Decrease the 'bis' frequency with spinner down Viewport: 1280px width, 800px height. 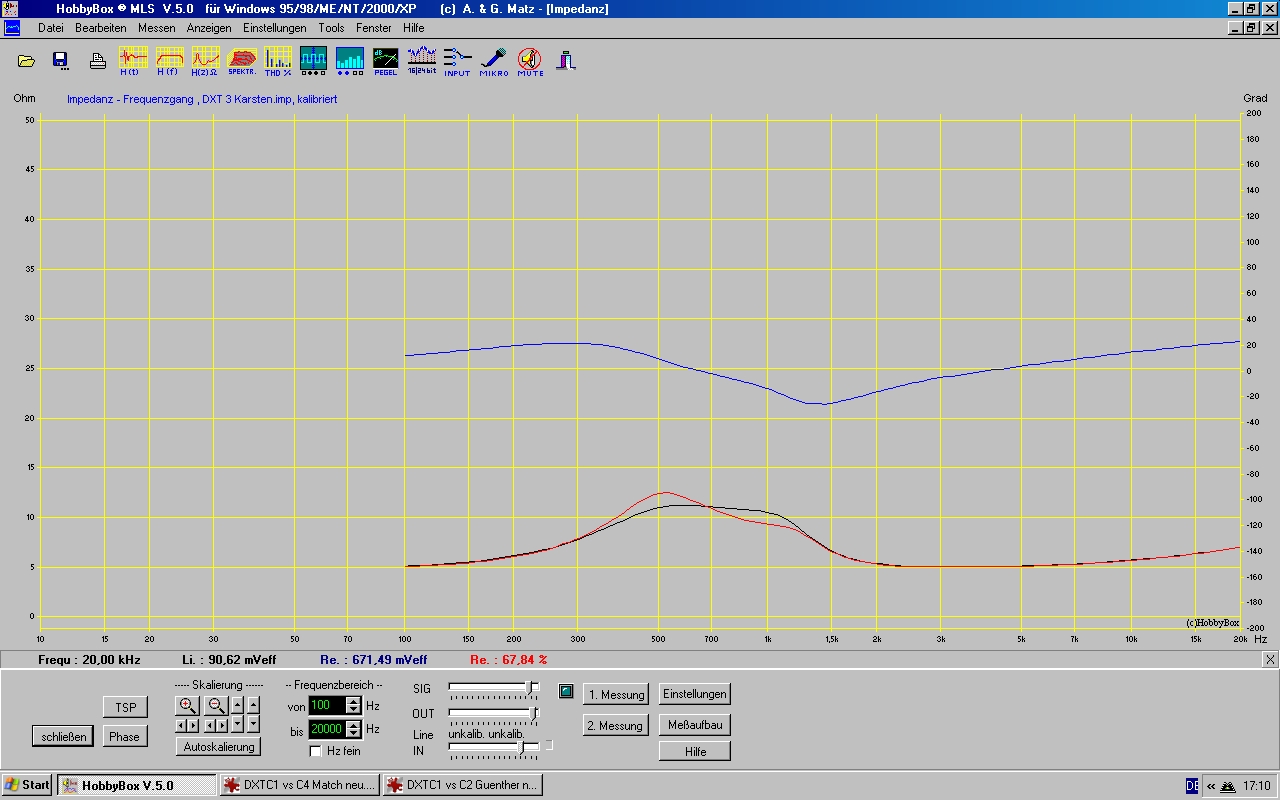pos(353,734)
